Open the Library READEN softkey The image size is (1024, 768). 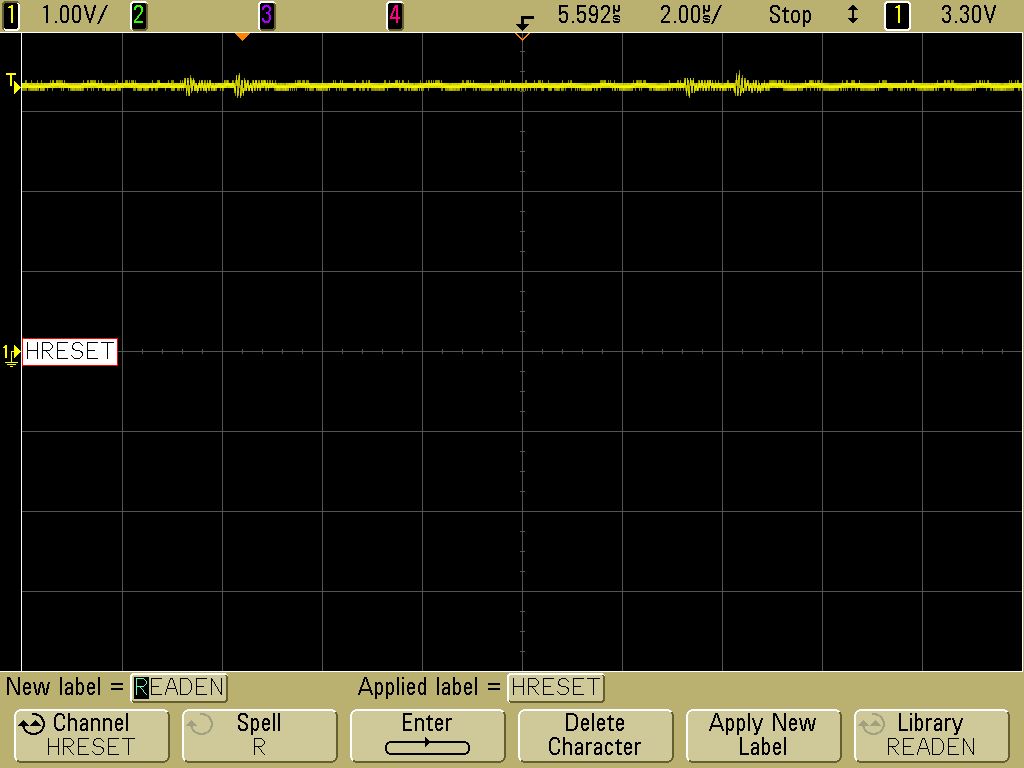pos(931,735)
